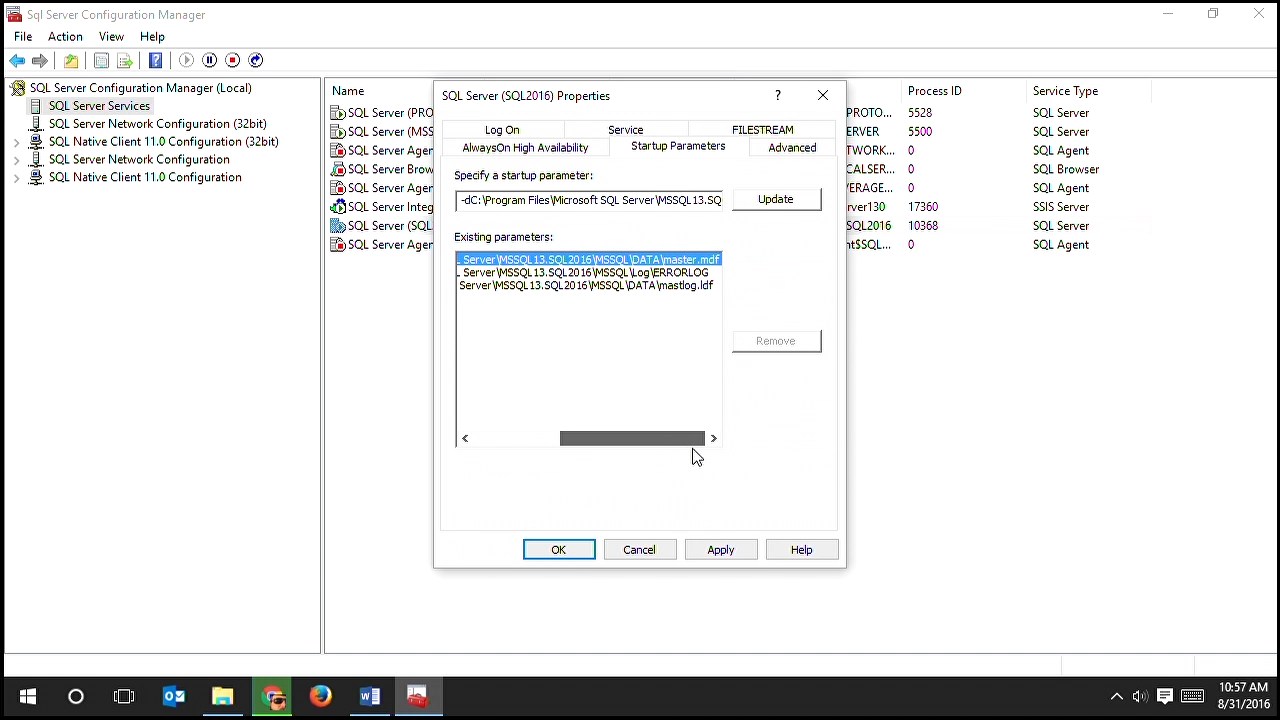
Task: Open Outlook from the taskbar
Action: [174, 696]
